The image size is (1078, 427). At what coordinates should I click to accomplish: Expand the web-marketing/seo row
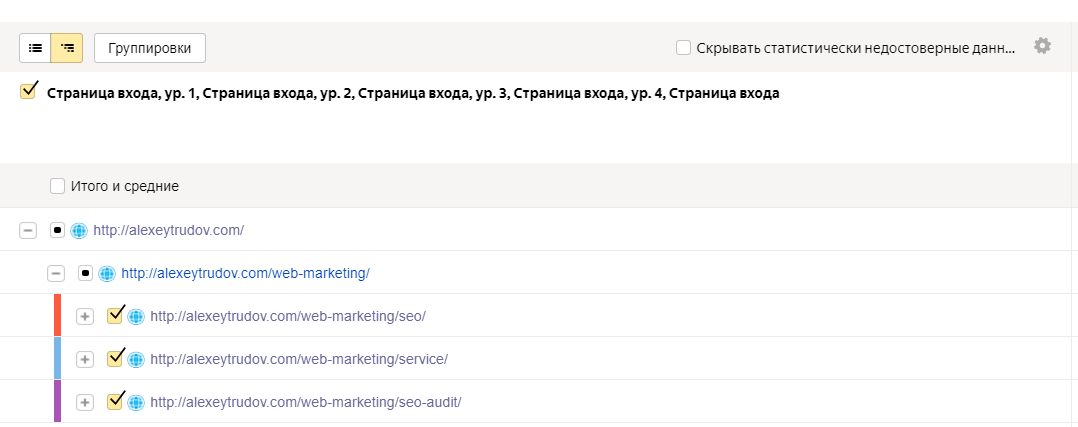[x=85, y=316]
